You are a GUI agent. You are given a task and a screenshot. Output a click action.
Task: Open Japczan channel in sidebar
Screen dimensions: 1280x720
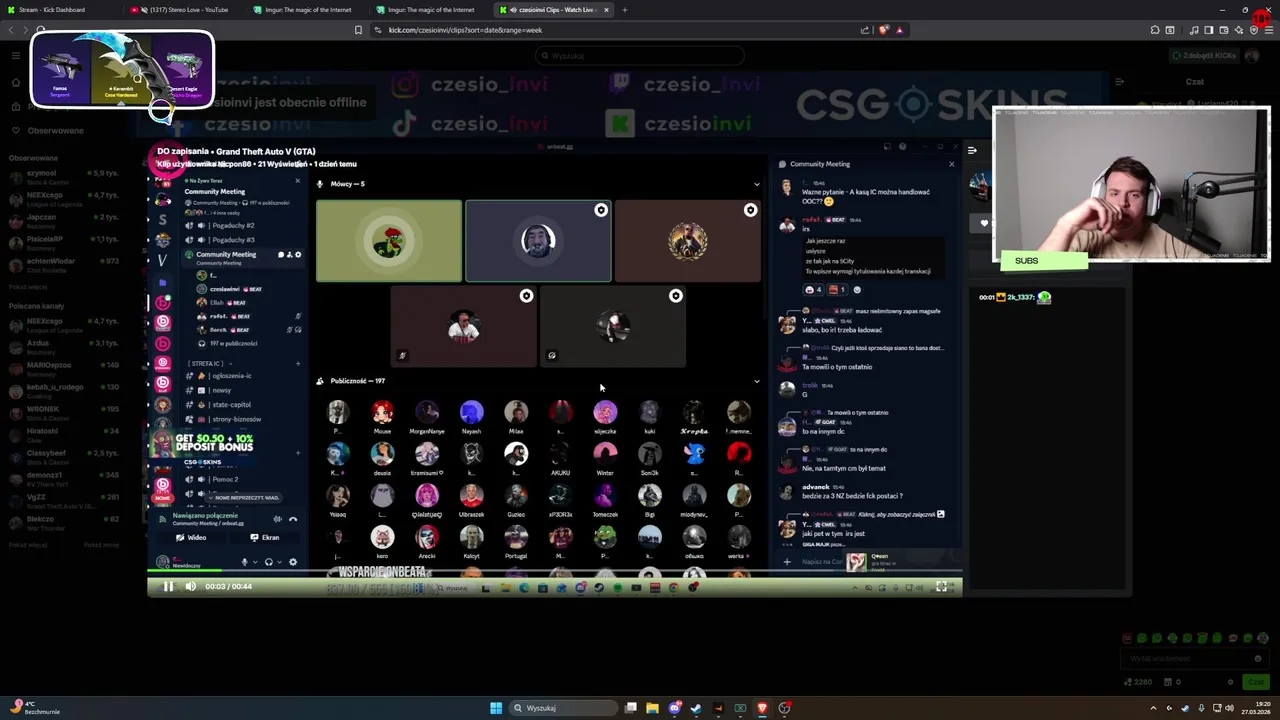click(x=65, y=219)
